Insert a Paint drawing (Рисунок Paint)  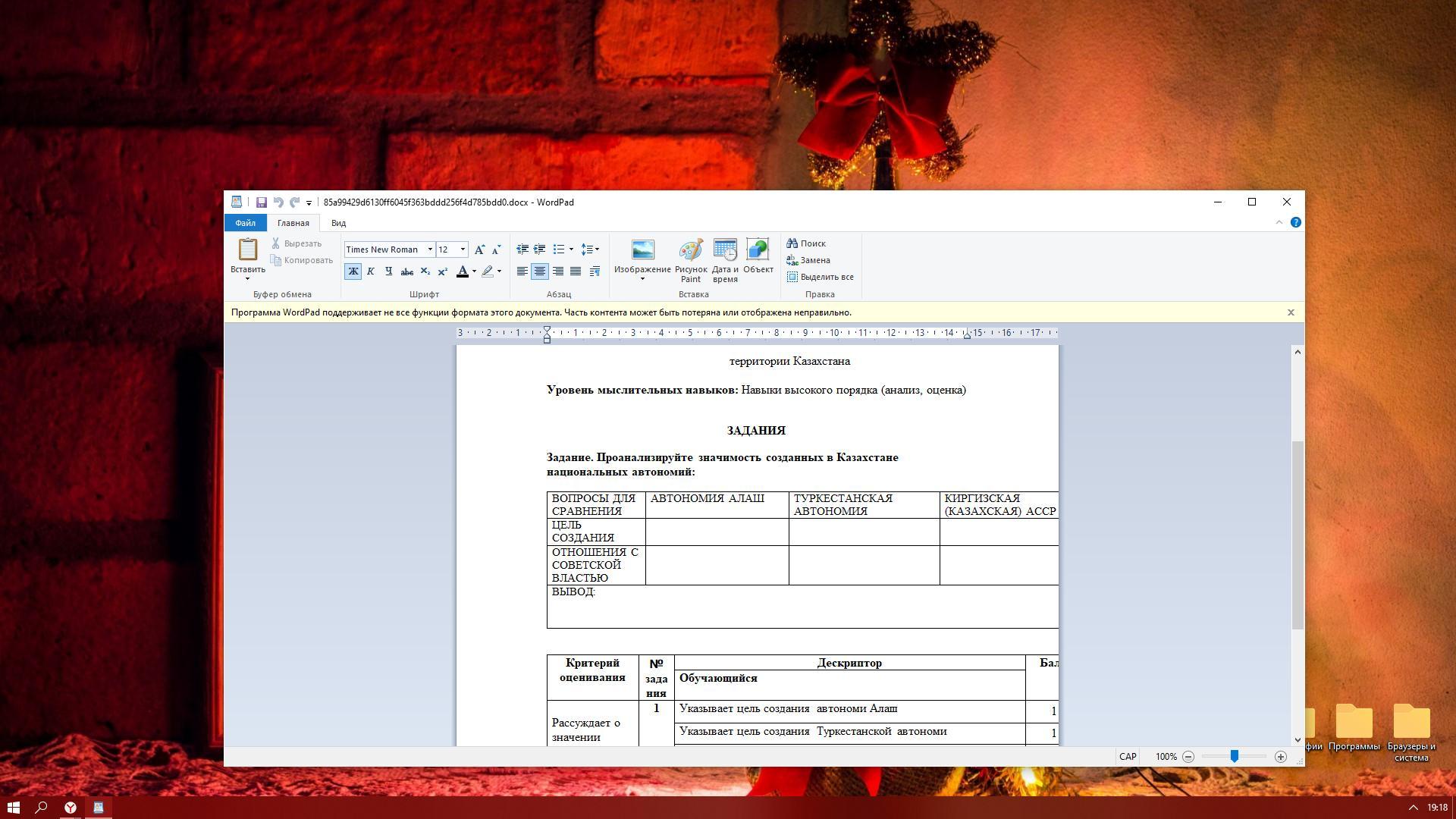690,259
